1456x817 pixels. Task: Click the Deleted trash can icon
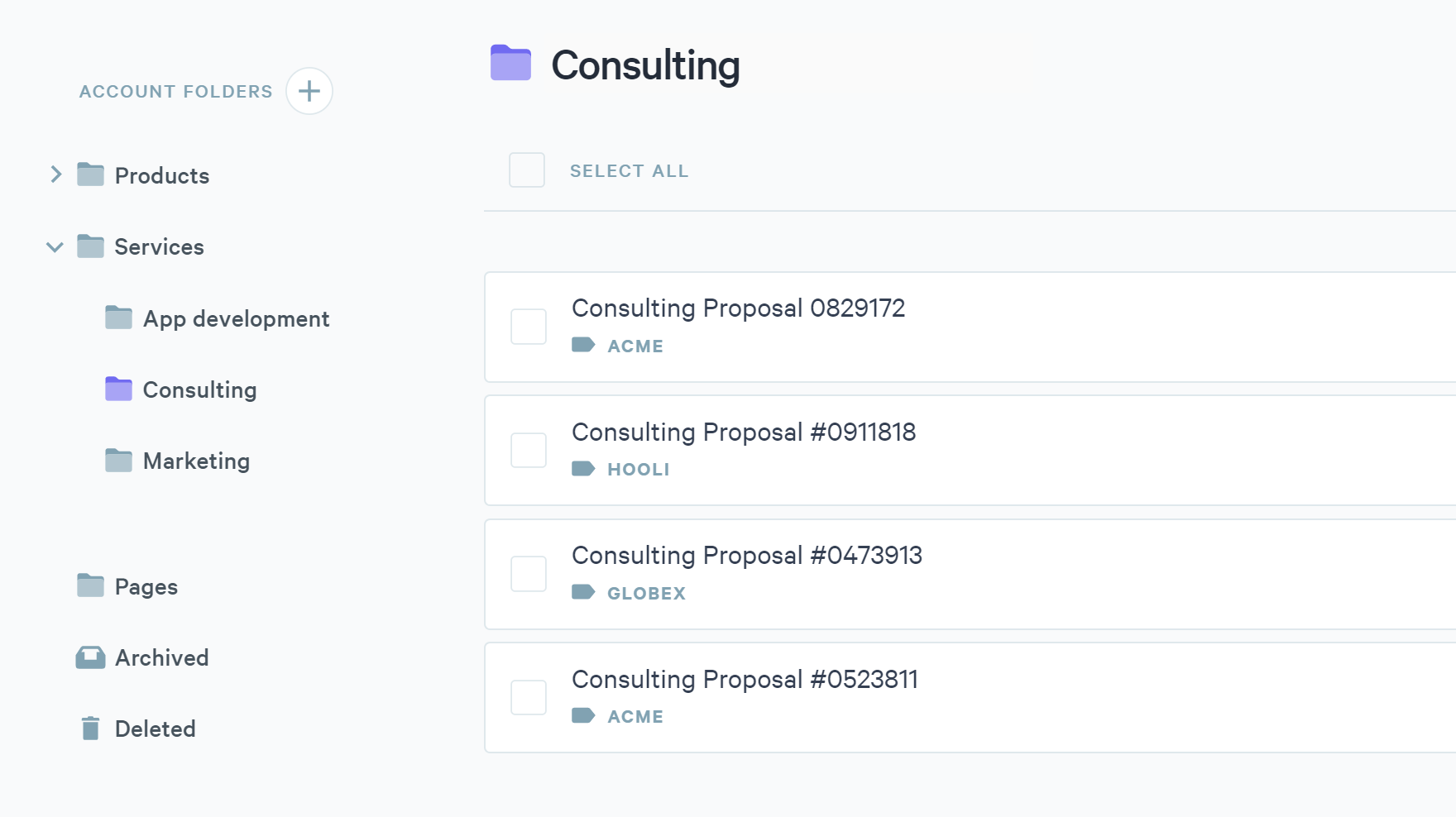(90, 729)
